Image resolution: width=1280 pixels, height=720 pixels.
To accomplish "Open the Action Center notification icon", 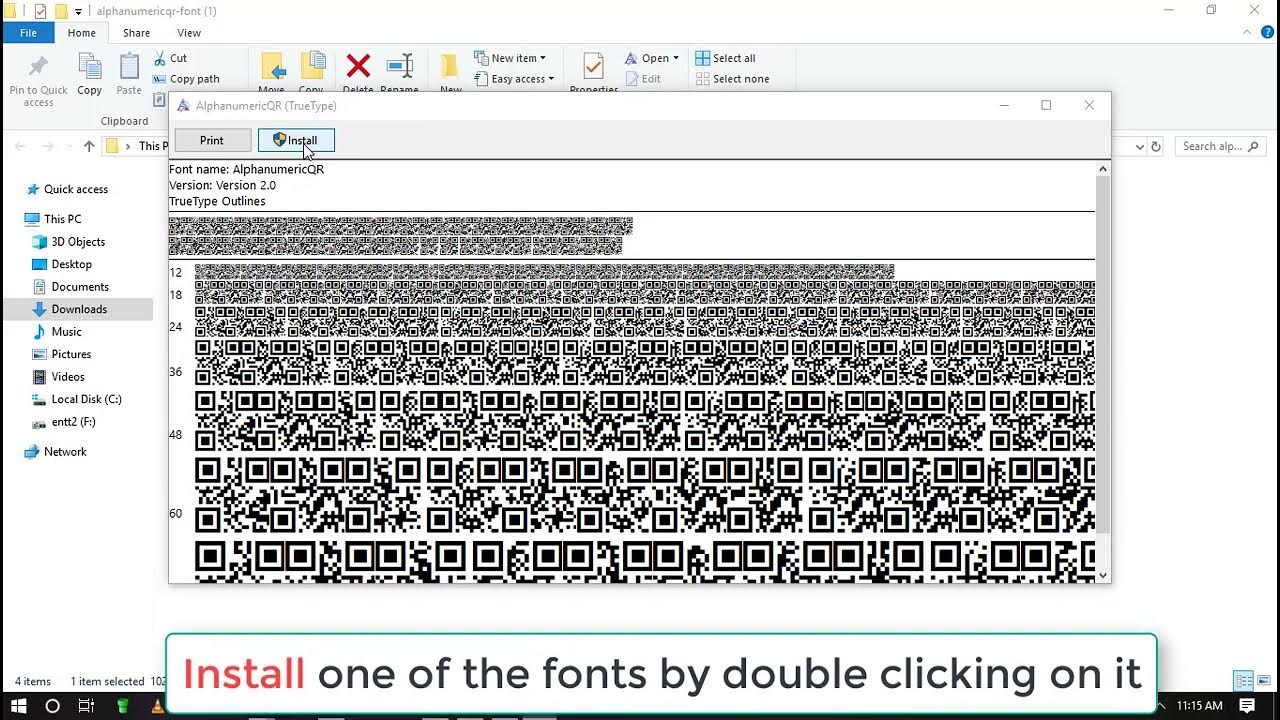I will pyautogui.click(x=1248, y=706).
